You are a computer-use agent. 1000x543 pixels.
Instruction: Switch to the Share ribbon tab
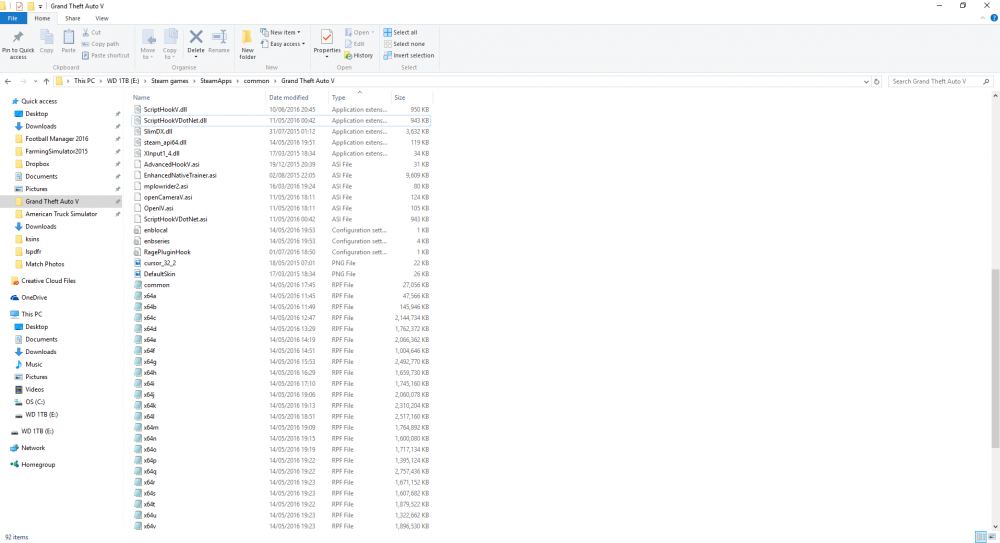[x=73, y=19]
